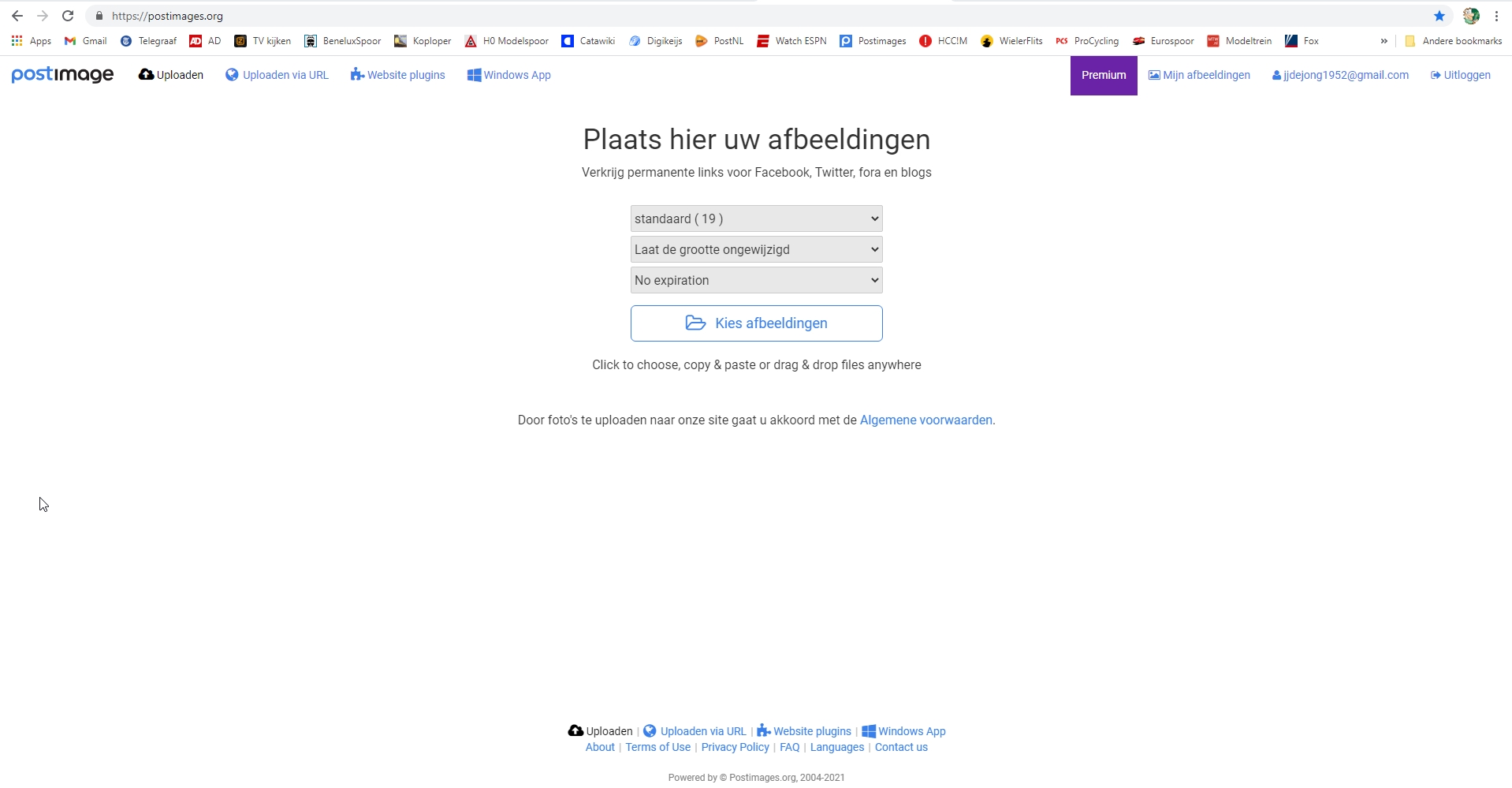Click the purple Premium button
Image resolution: width=1512 pixels, height=788 pixels.
pos(1104,75)
